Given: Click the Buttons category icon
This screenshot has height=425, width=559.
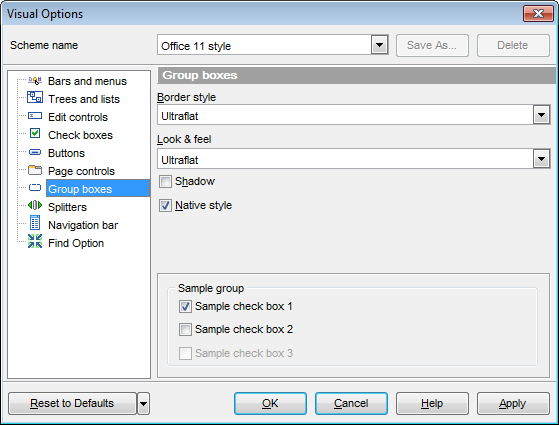Looking at the screenshot, I should pos(35,152).
